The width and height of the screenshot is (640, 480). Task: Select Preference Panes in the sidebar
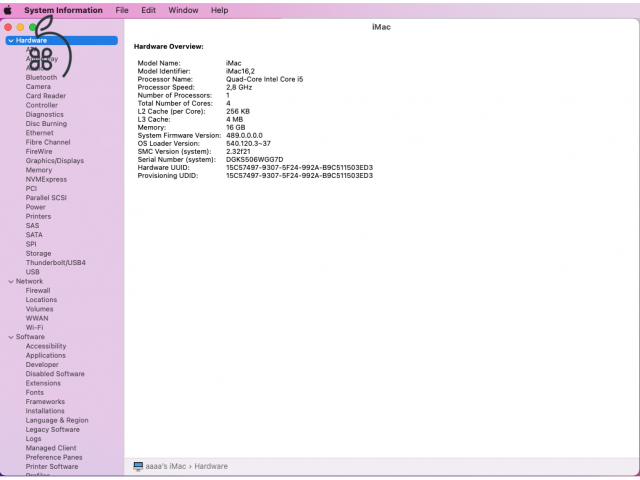(54, 458)
